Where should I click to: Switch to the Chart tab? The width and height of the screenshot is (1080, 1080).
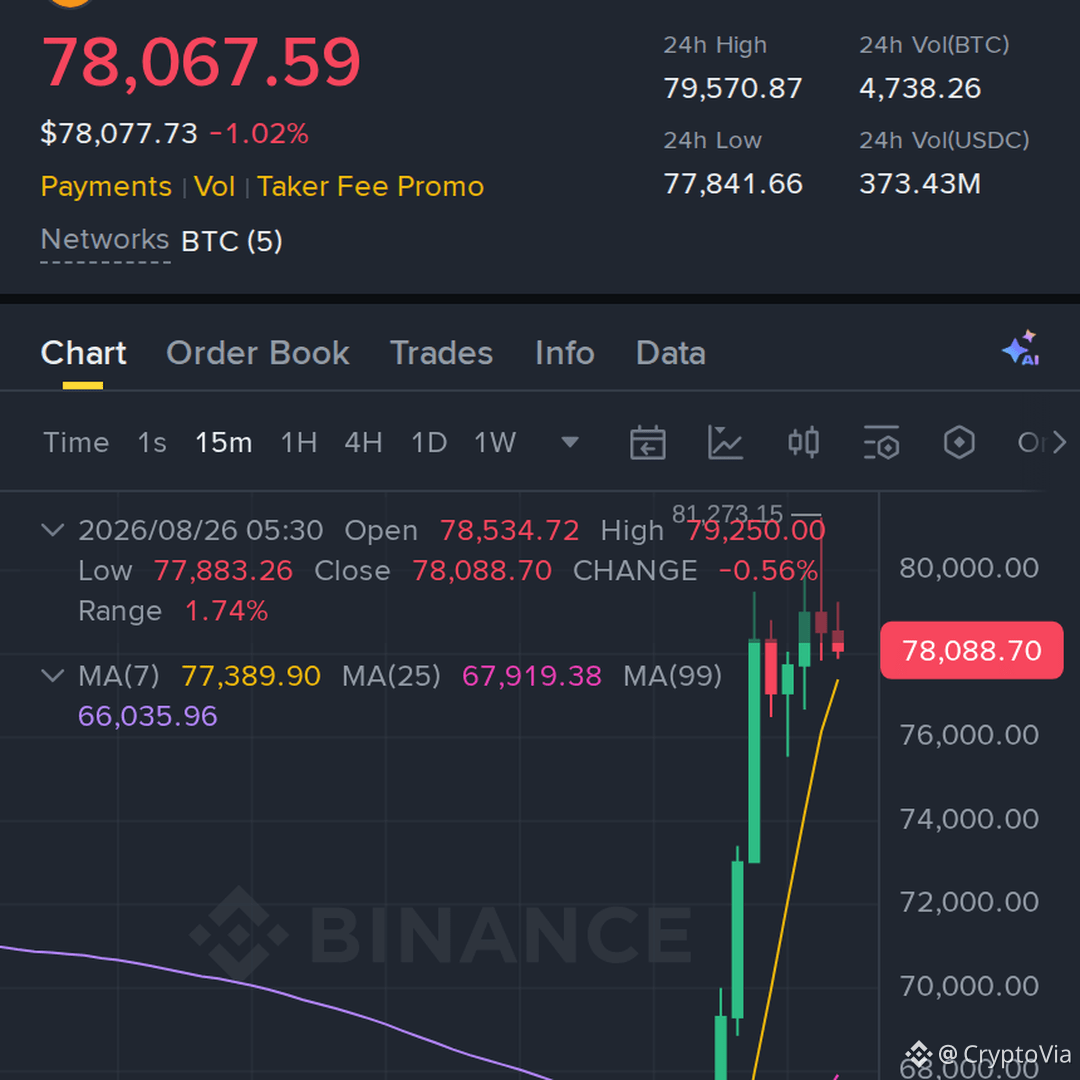click(x=83, y=353)
